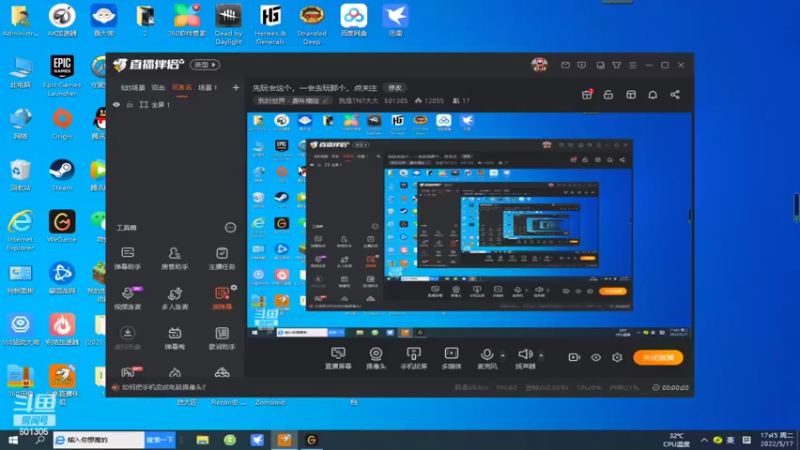Add 多媒体 multimedia source
800x450 pixels.
point(451,358)
